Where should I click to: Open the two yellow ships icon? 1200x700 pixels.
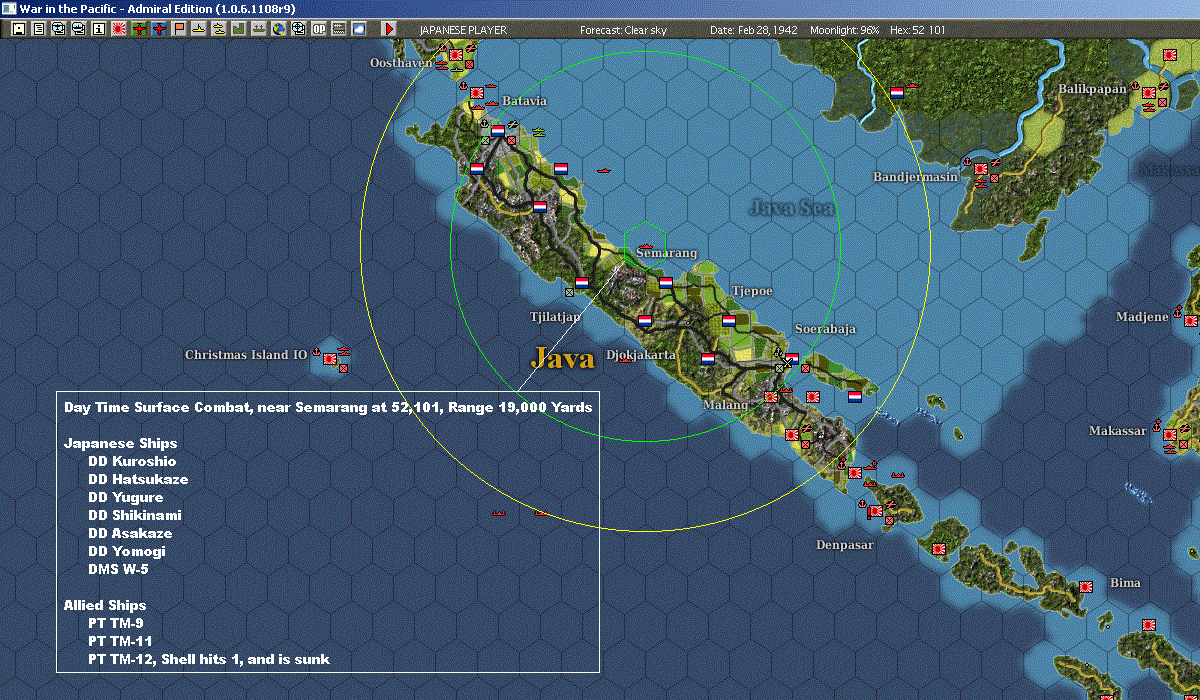pyautogui.click(x=218, y=29)
